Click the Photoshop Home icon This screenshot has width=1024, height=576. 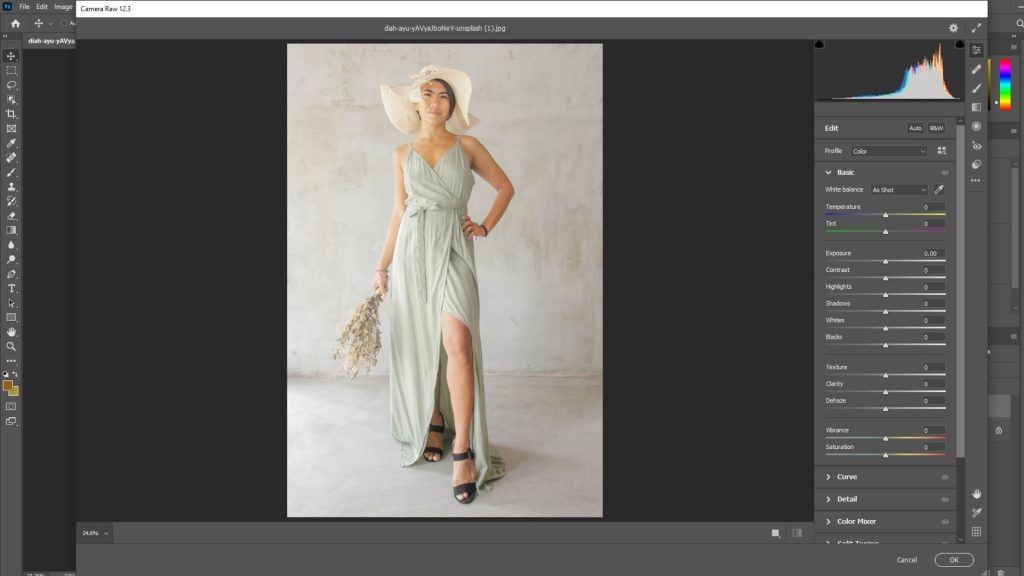click(x=16, y=24)
